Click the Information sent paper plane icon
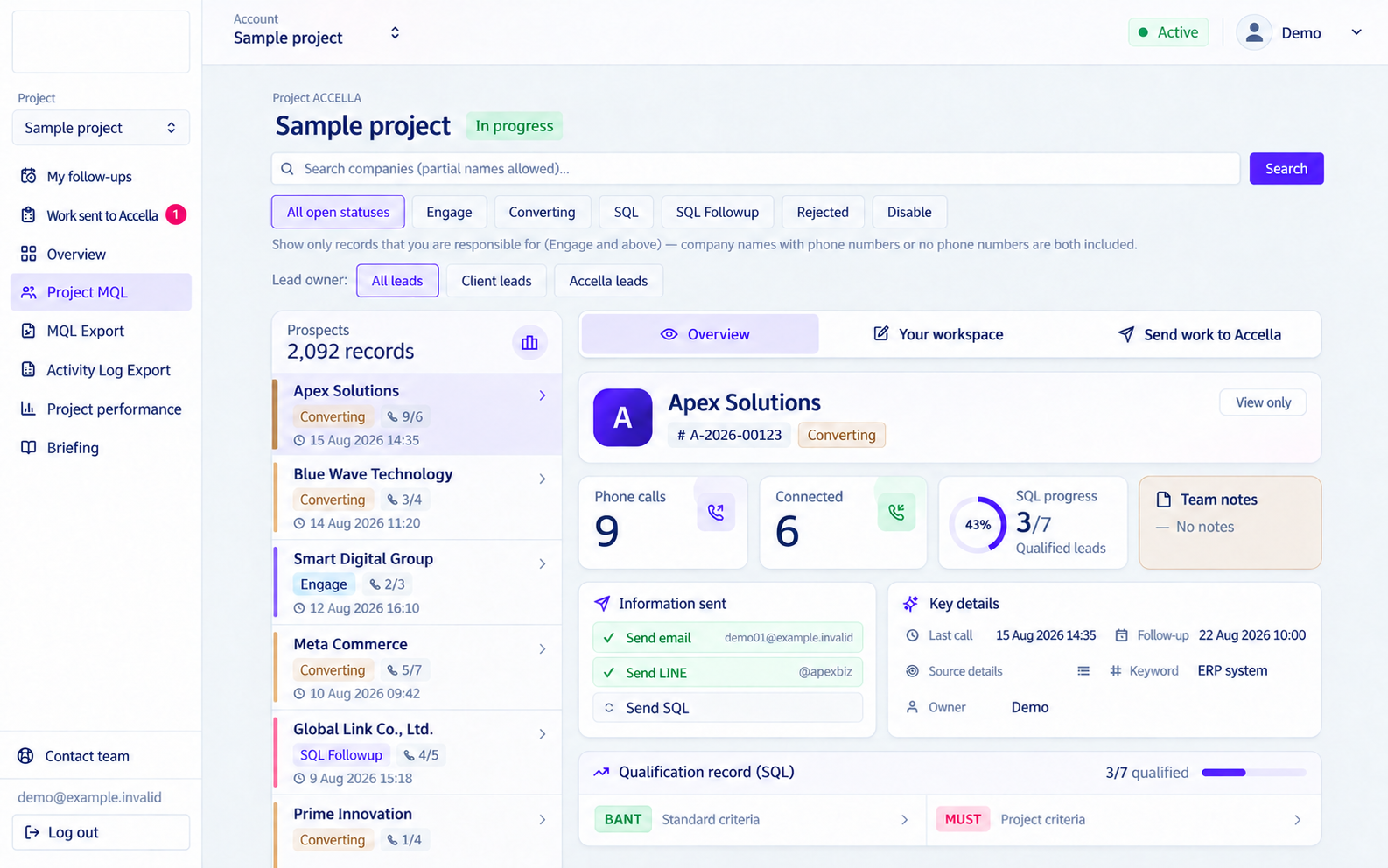Image resolution: width=1388 pixels, height=868 pixels. point(602,604)
